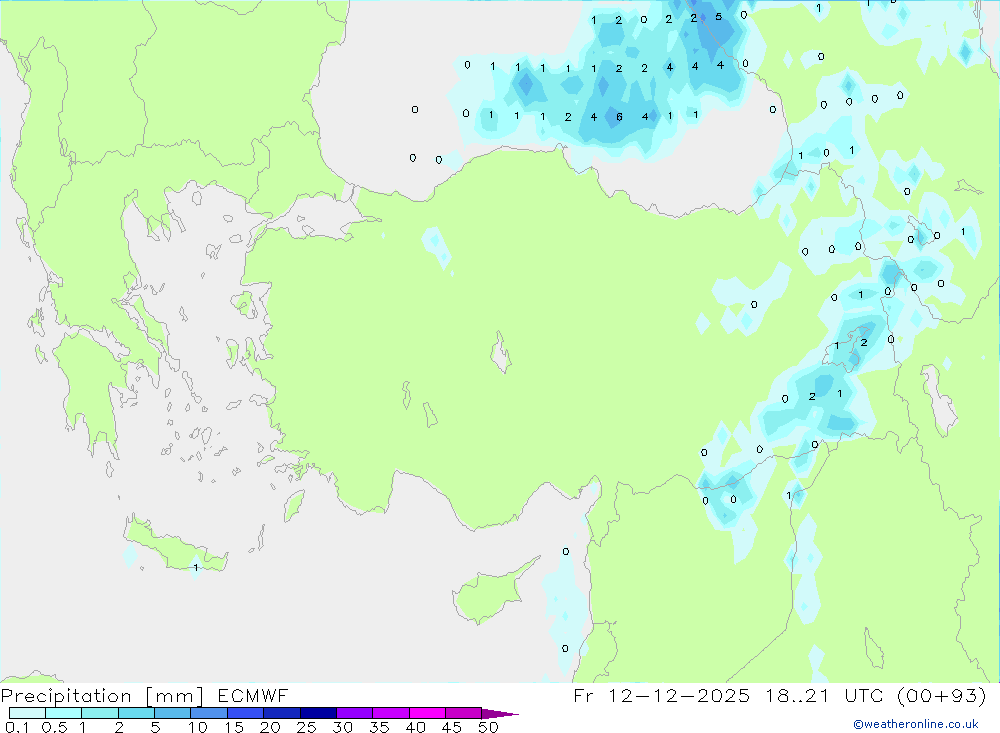Select the 35–40 mm legend color swatch
The image size is (1000, 733).
coord(391,713)
